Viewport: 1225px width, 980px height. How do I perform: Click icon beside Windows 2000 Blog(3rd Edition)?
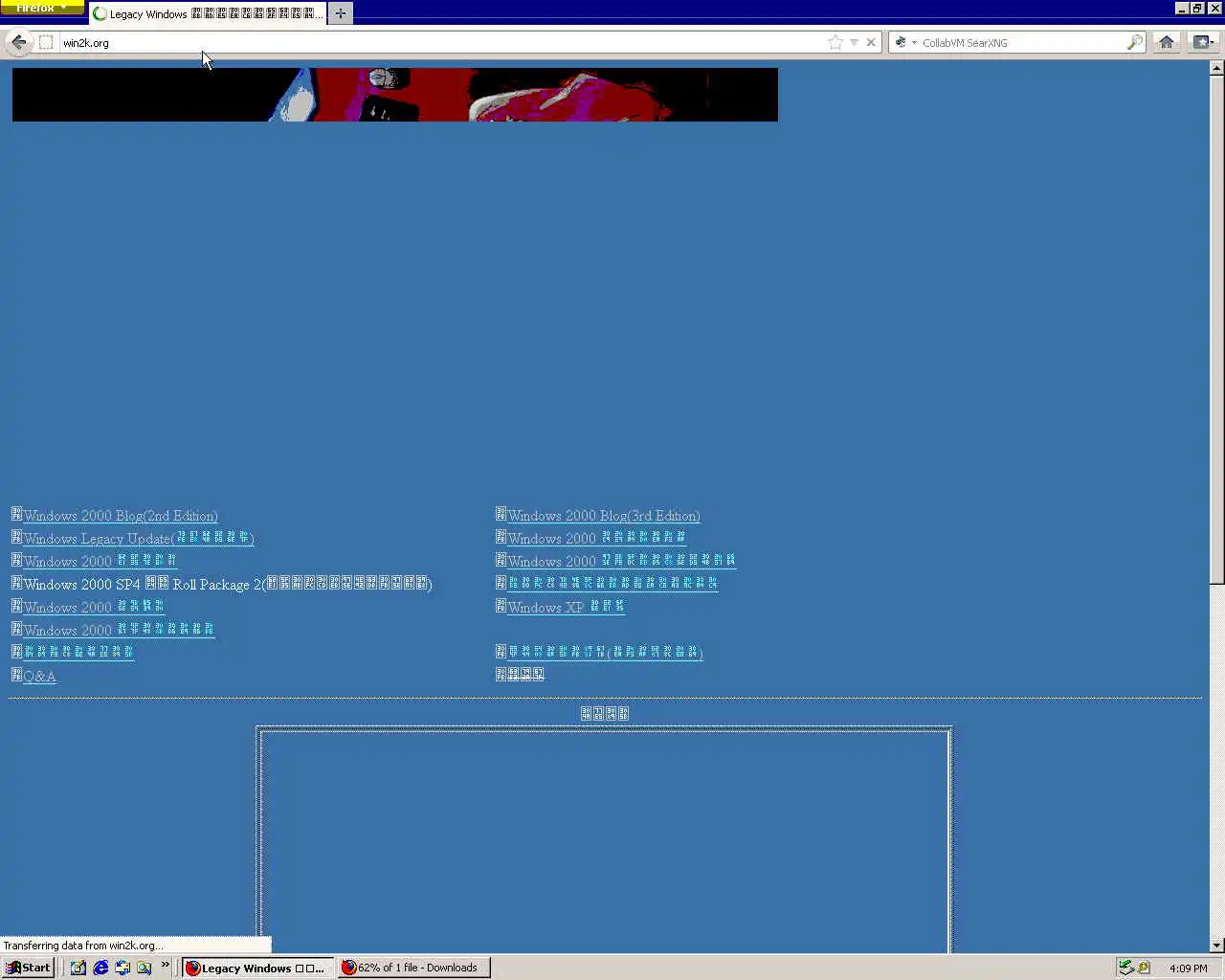pyautogui.click(x=501, y=514)
